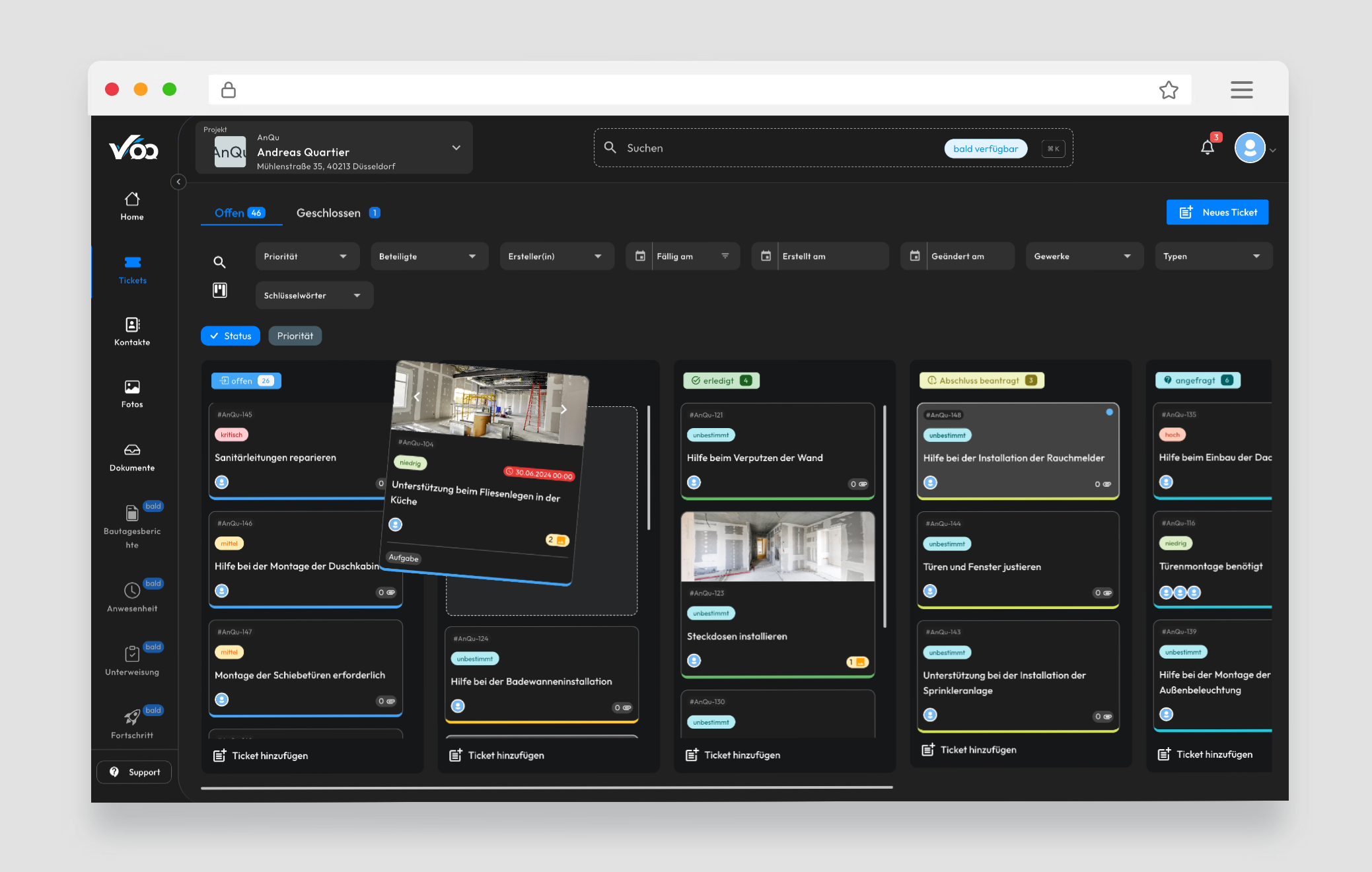Click the filter search magnifier icon
1372x872 pixels.
click(220, 262)
